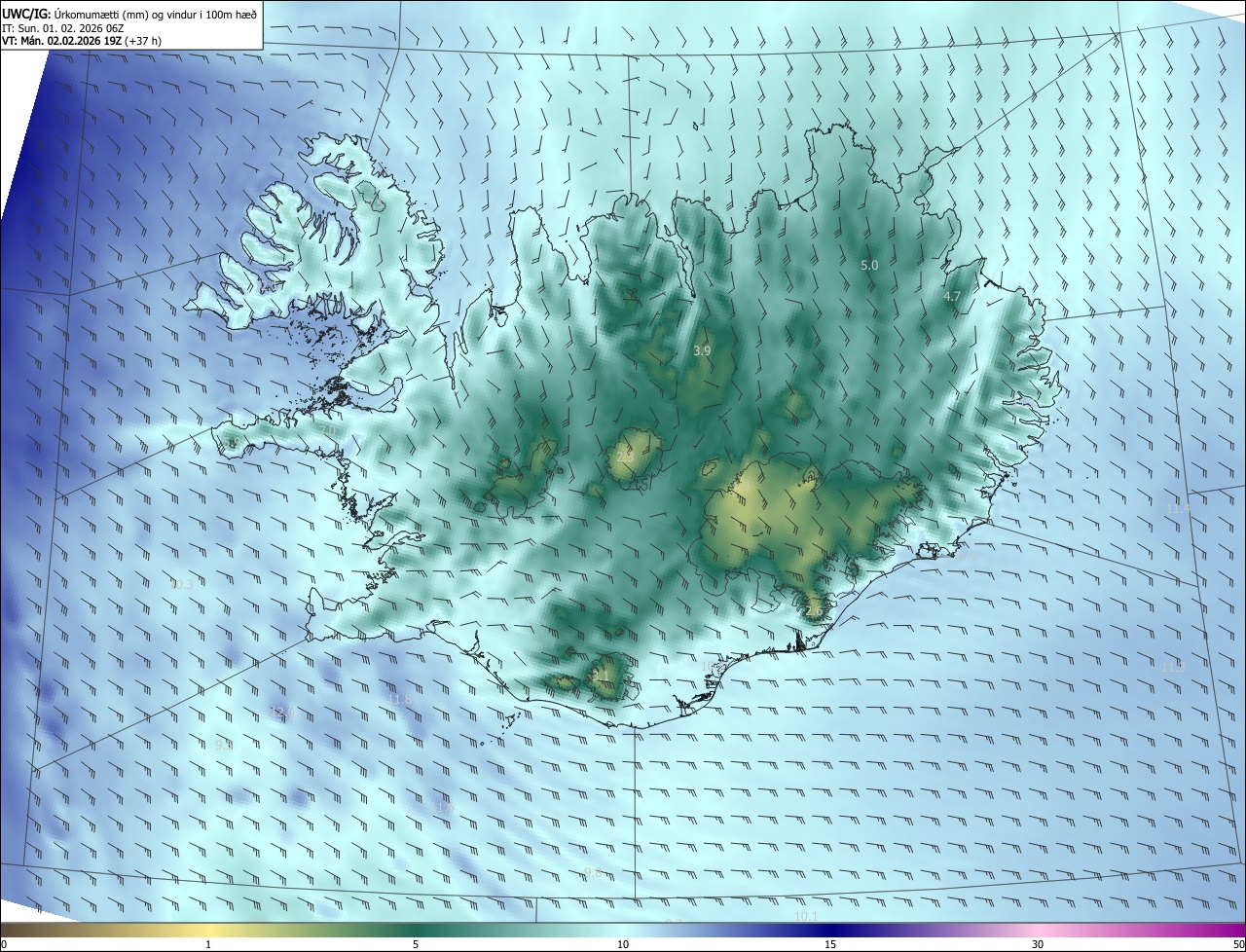The width and height of the screenshot is (1246, 952).
Task: Click the 7.0 value label on the western peninsula
Action: (327, 430)
